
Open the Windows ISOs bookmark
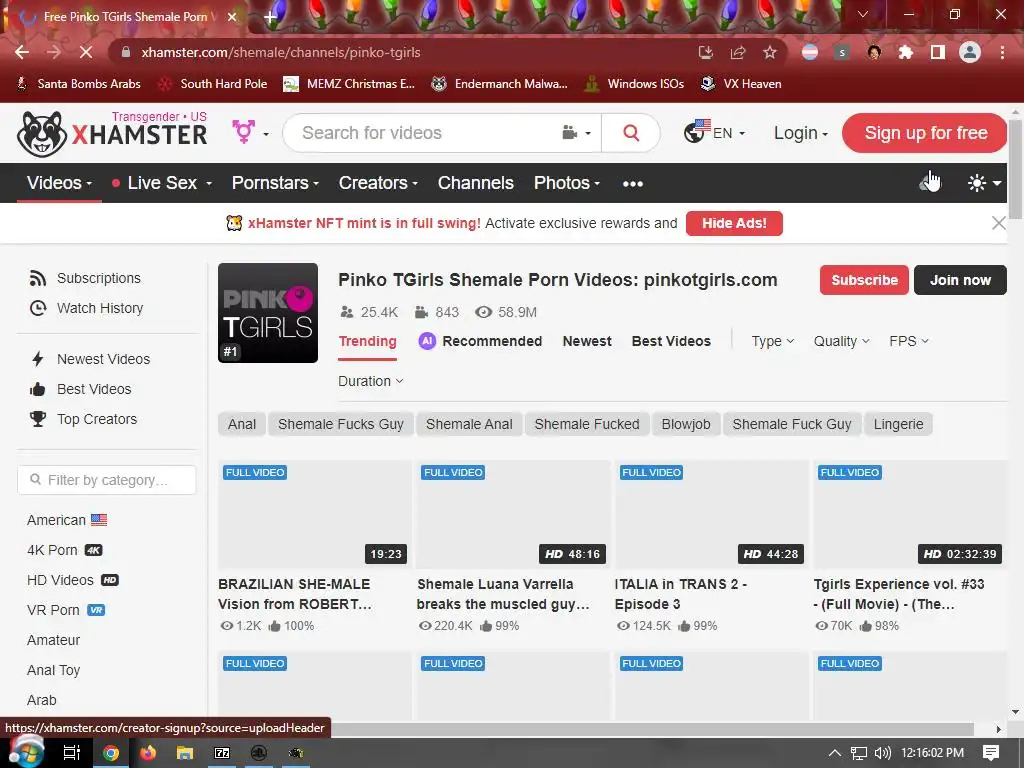tap(634, 84)
